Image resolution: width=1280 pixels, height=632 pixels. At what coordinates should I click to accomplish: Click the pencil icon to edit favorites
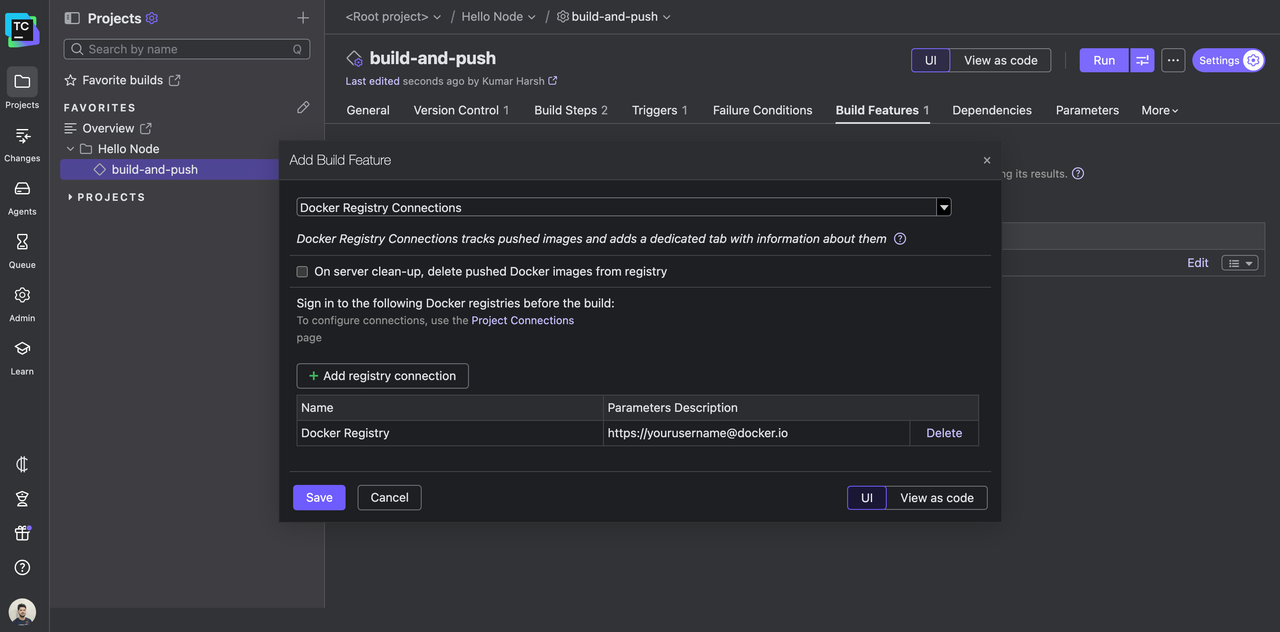(x=303, y=107)
